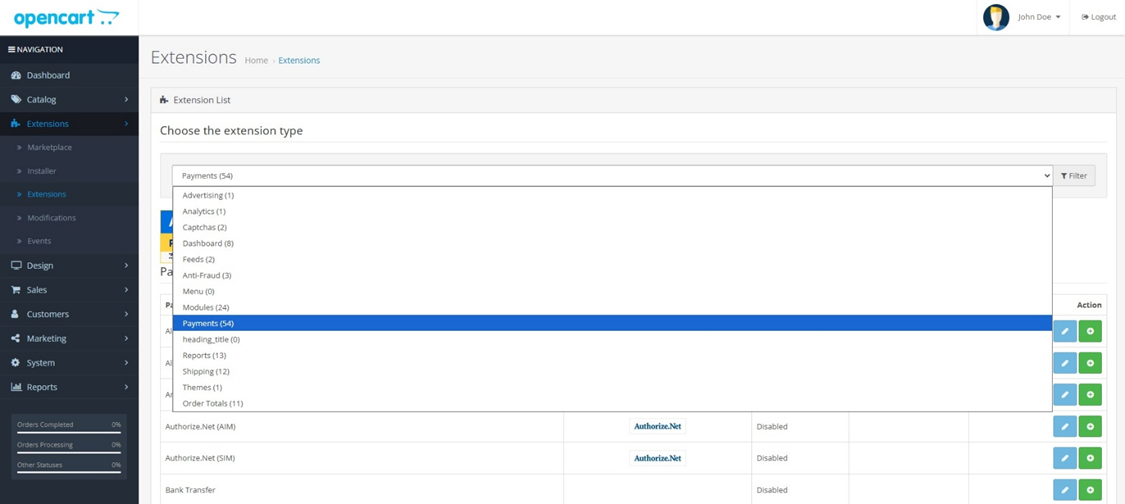
Task: Click the Bank Transfer row name
Action: pos(190,490)
